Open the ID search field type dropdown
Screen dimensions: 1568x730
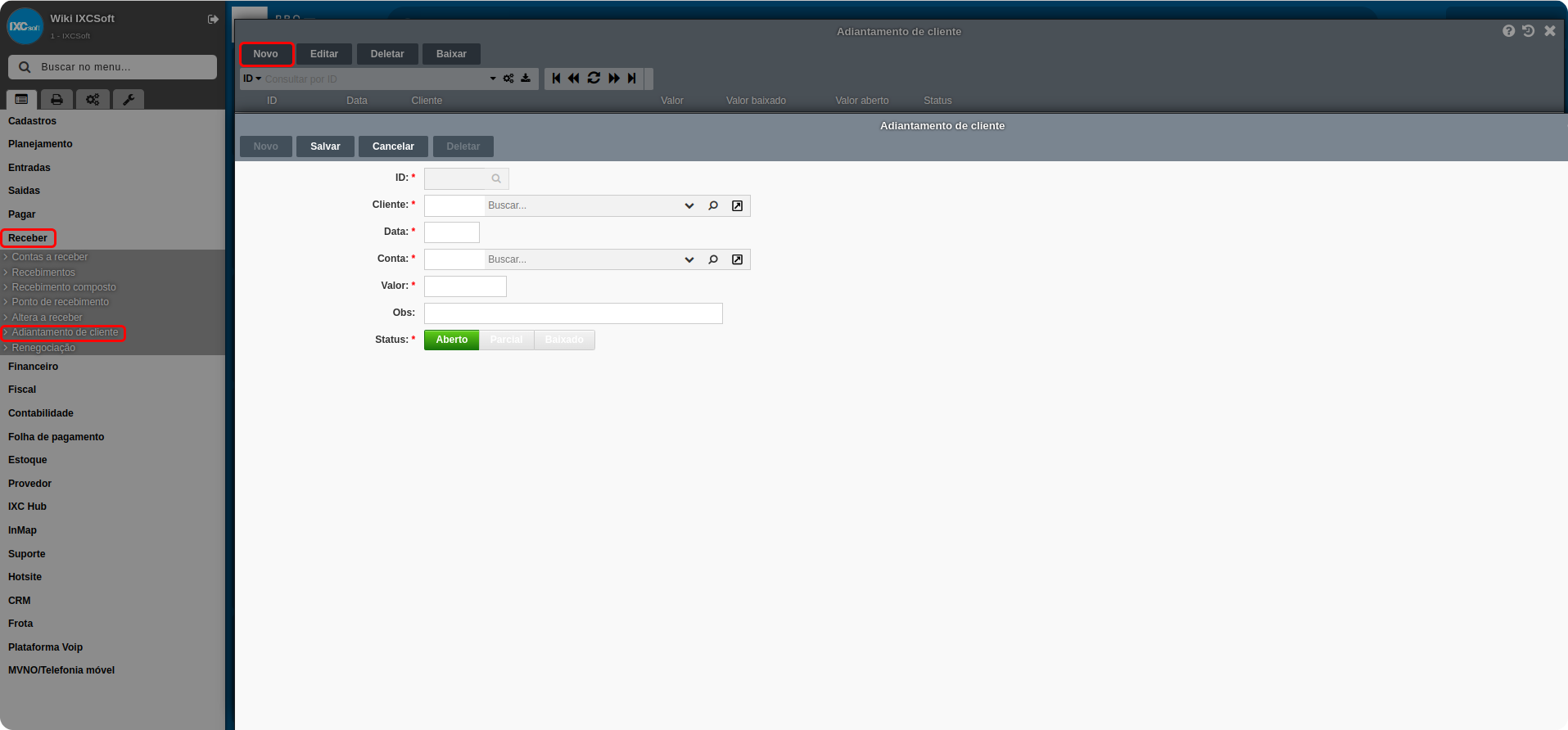pos(252,79)
